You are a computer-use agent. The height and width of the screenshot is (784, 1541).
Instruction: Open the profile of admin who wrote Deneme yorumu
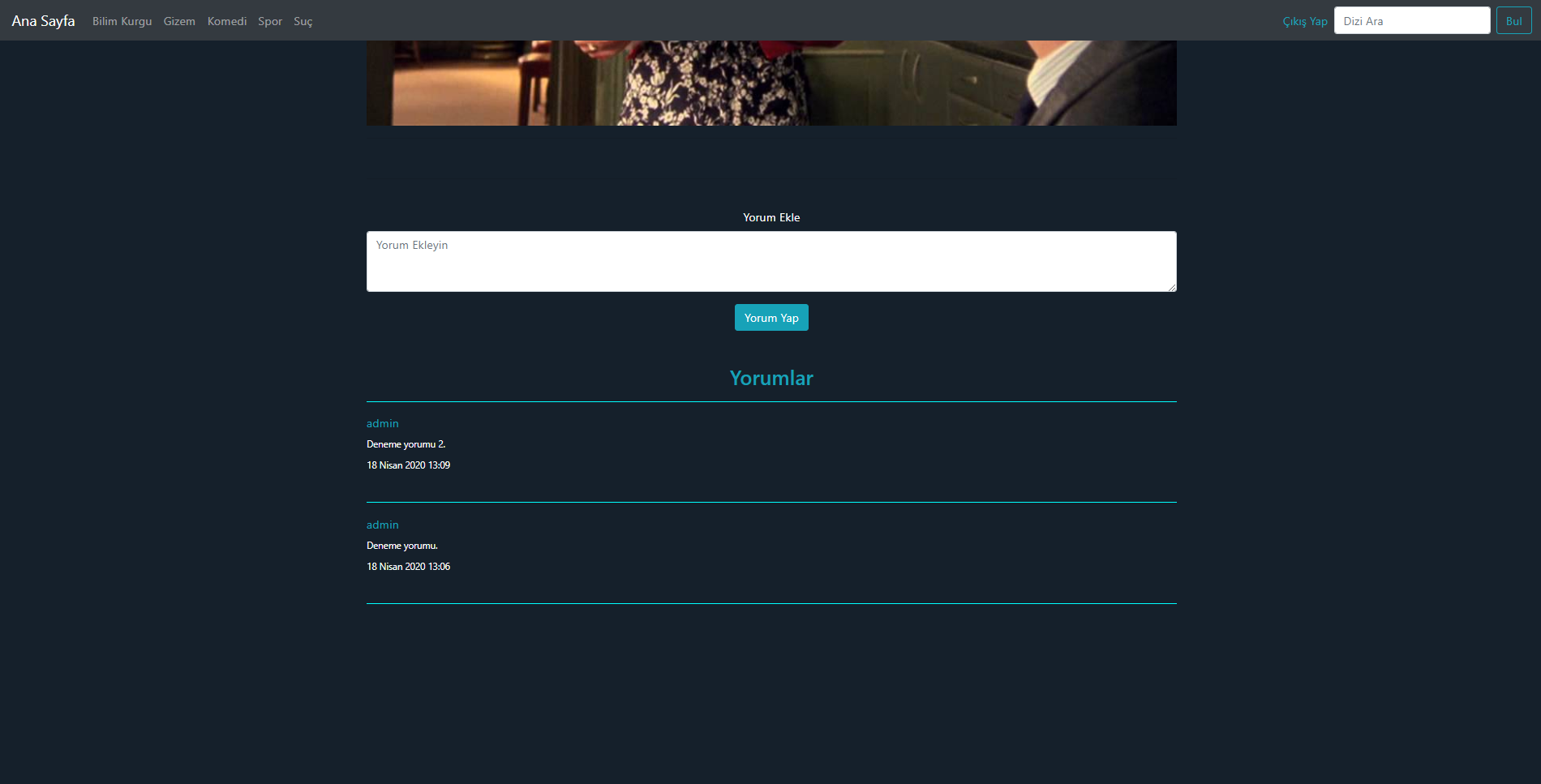(382, 525)
